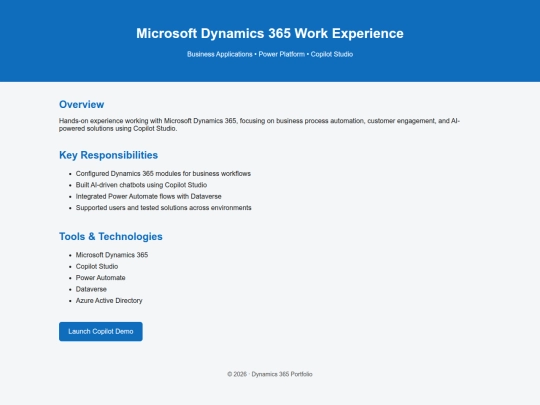Click 'Built AI-driven chatbots using Copilot Studio'
The width and height of the screenshot is (540, 405).
tap(141, 185)
